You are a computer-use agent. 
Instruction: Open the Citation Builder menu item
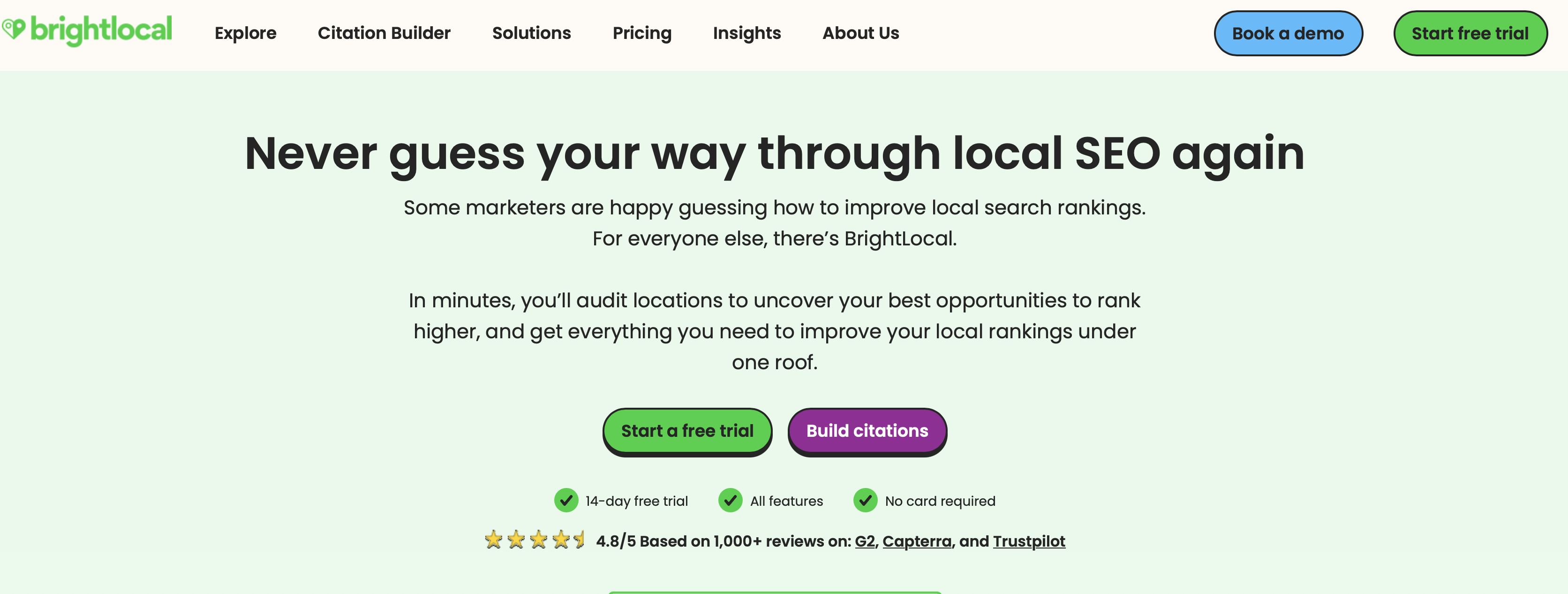(384, 33)
